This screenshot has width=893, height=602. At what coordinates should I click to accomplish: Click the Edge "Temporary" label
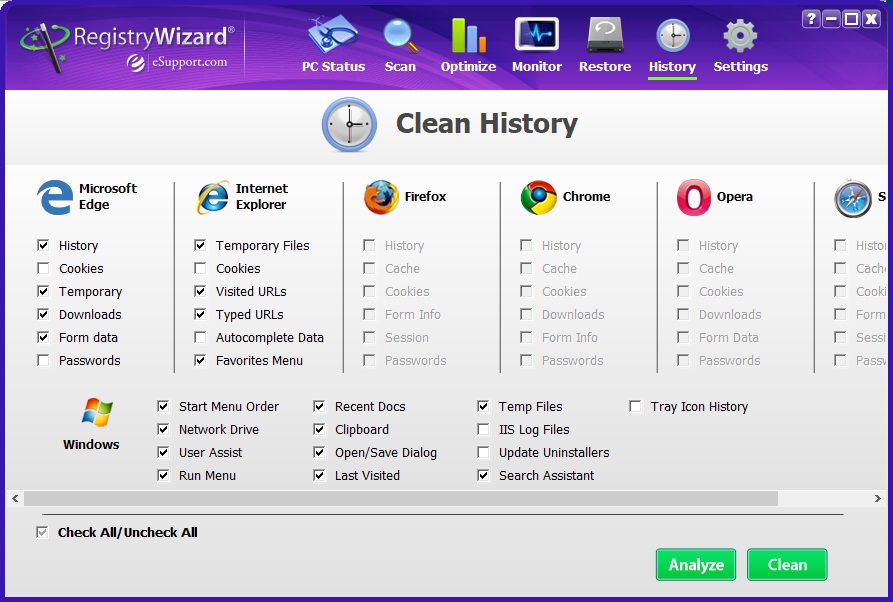coord(91,292)
